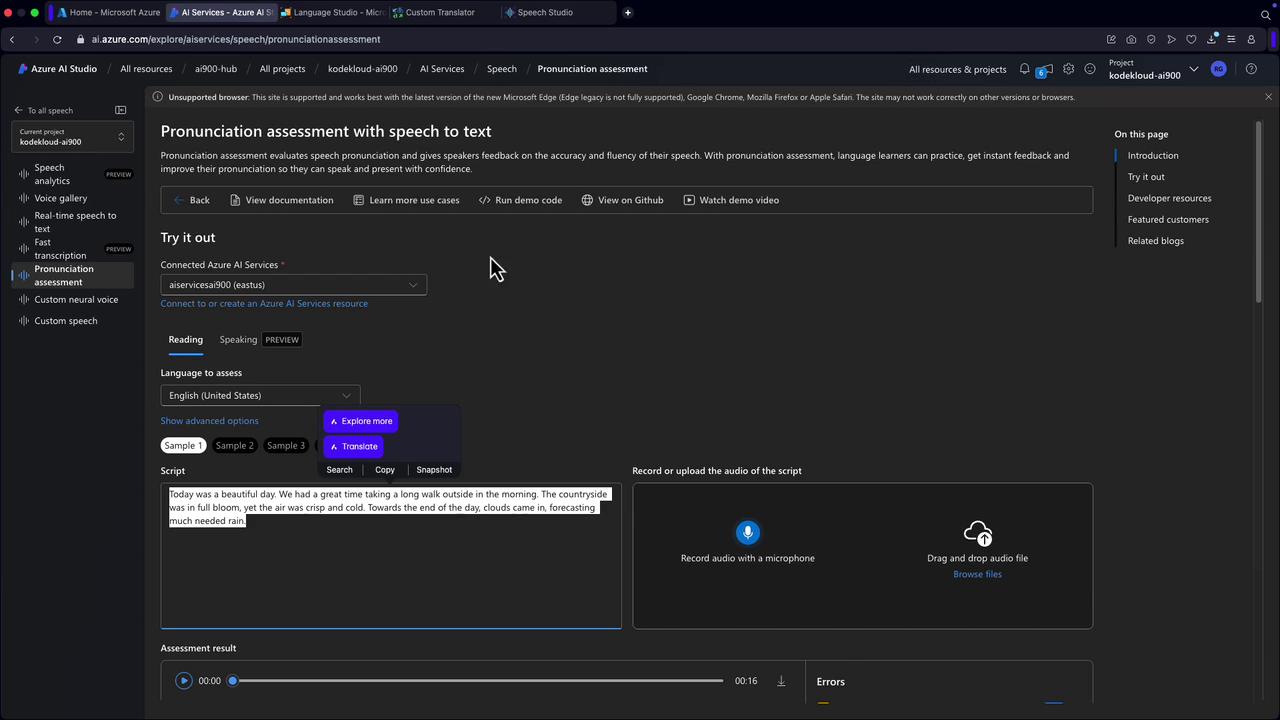Click Browse files link
1280x720 pixels.
pyautogui.click(x=977, y=574)
